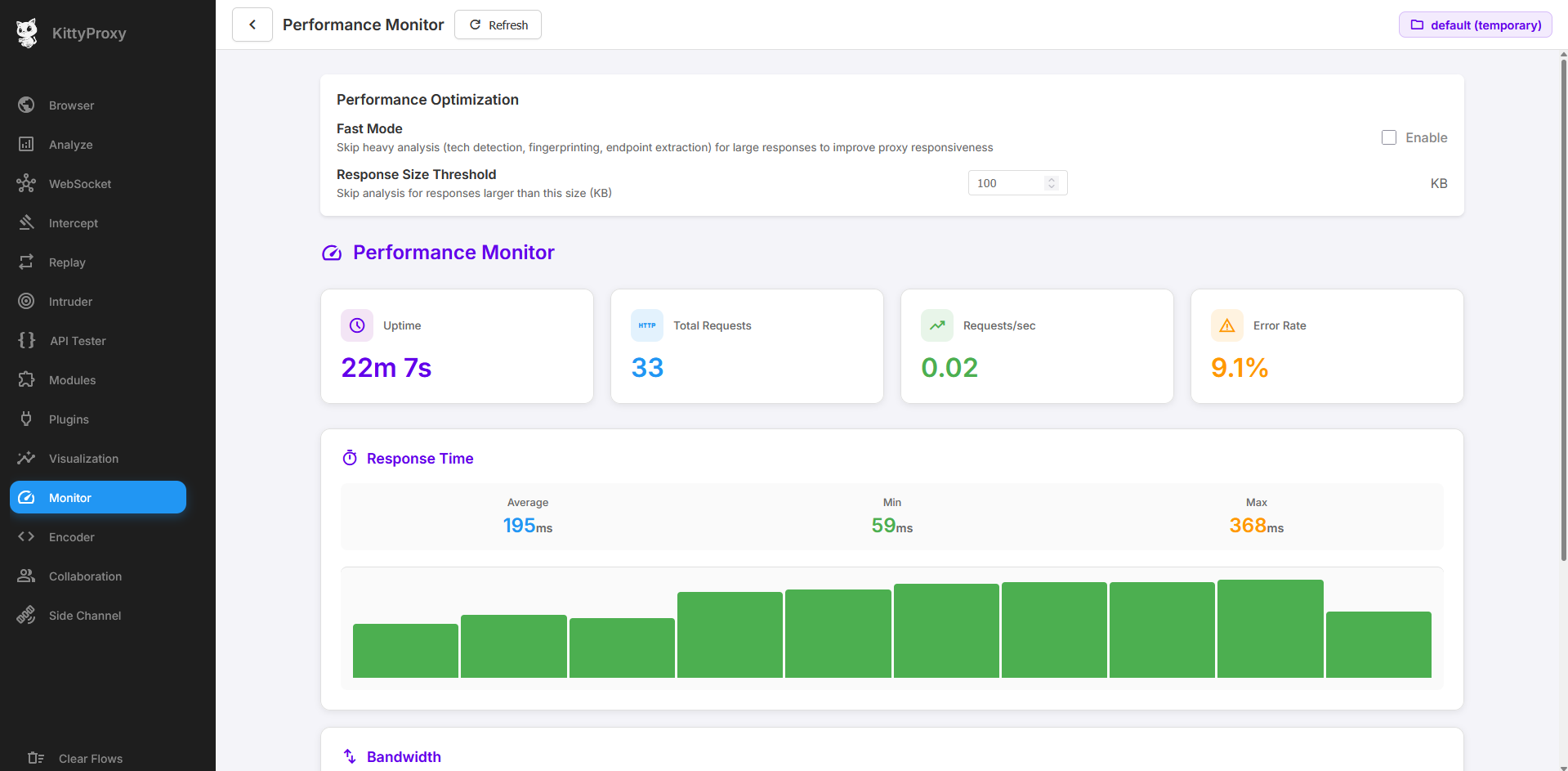Click the KittyProxy cat logo
Image resolution: width=1568 pixels, height=771 pixels.
click(x=27, y=33)
